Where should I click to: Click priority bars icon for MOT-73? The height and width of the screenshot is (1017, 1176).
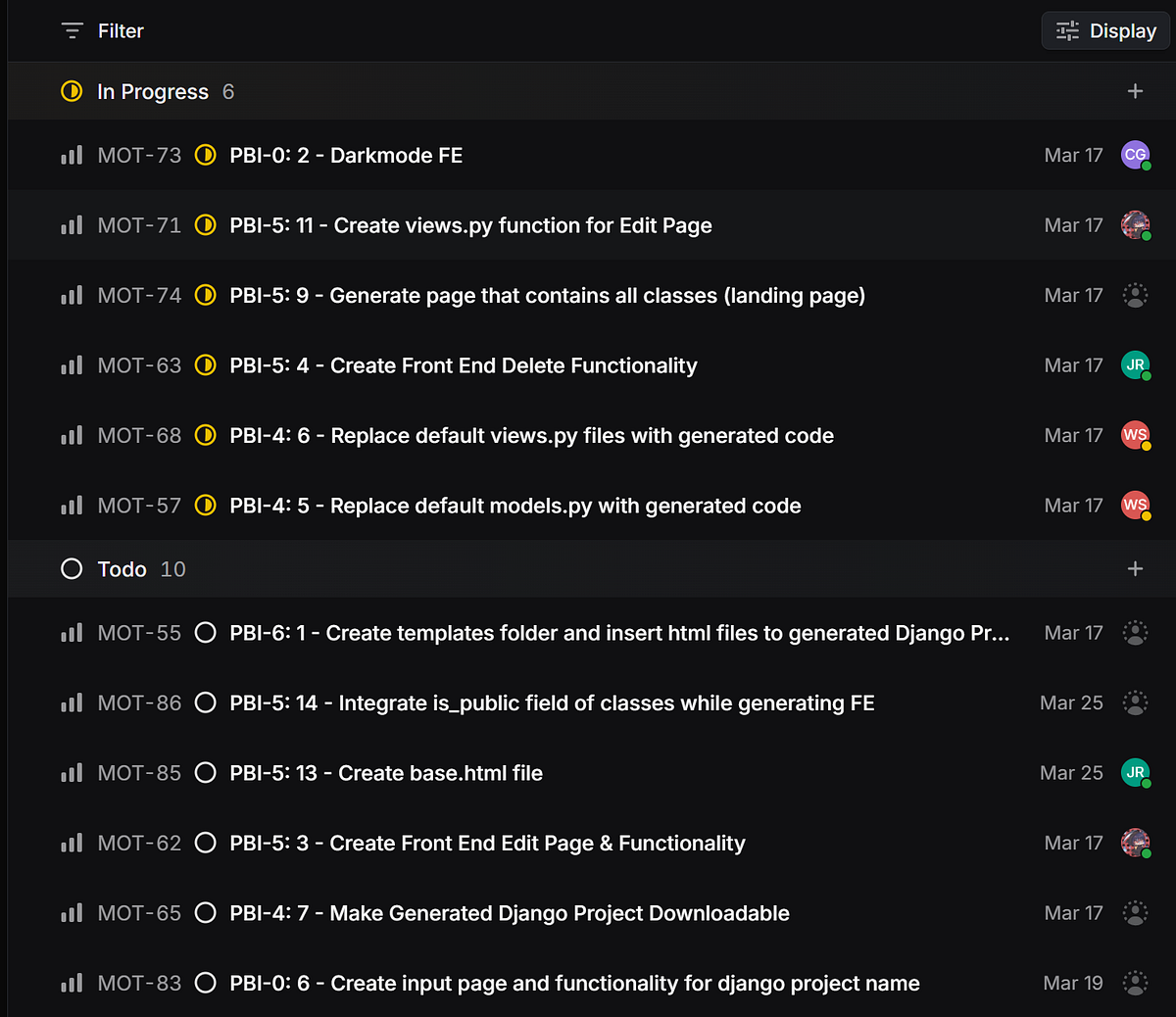pyautogui.click(x=72, y=156)
